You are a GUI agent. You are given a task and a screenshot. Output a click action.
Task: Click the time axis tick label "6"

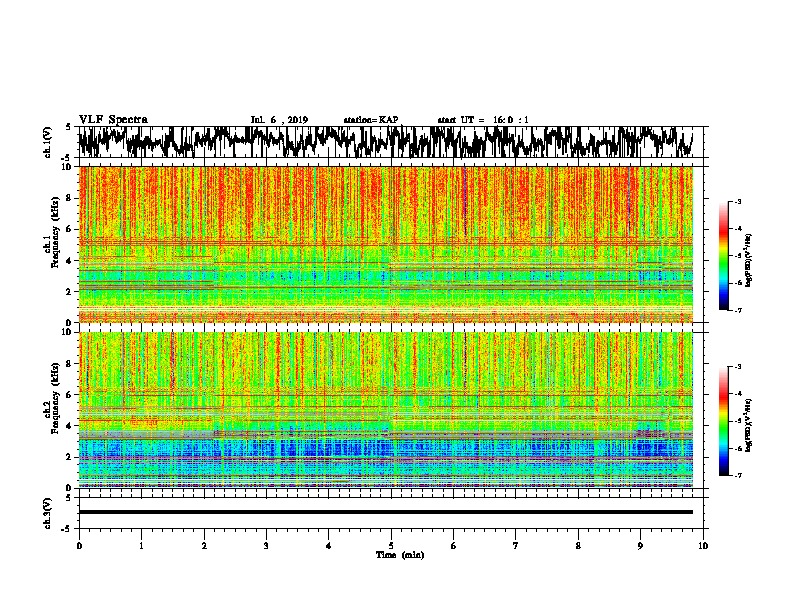pyautogui.click(x=454, y=546)
